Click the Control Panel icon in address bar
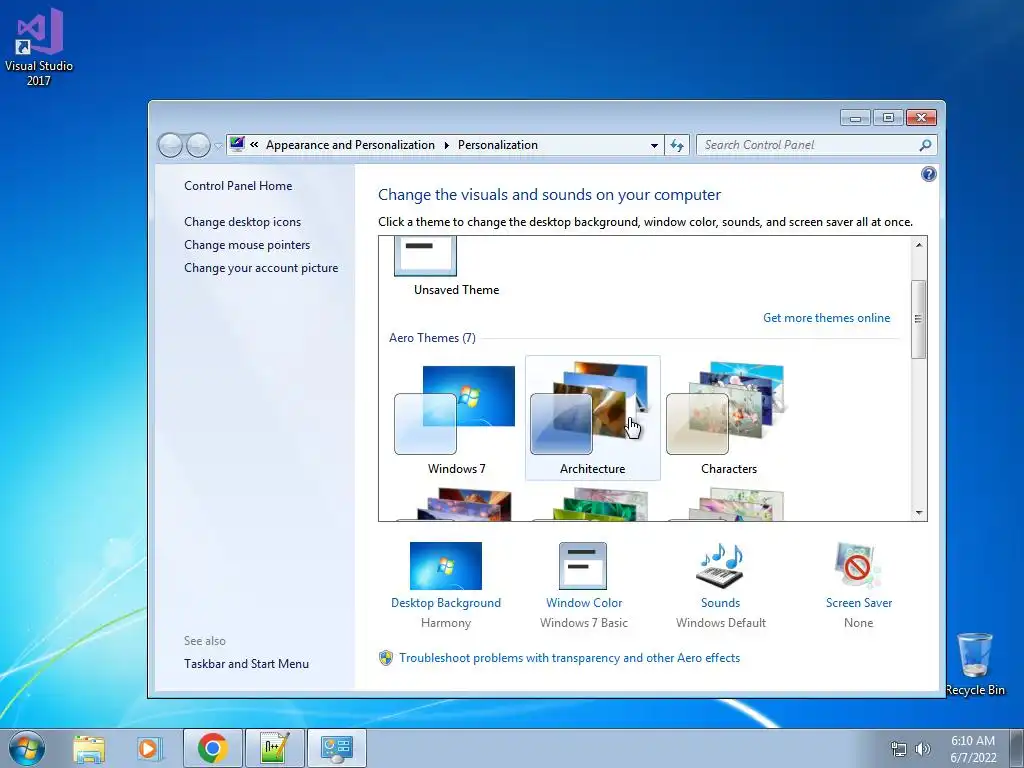 237,144
